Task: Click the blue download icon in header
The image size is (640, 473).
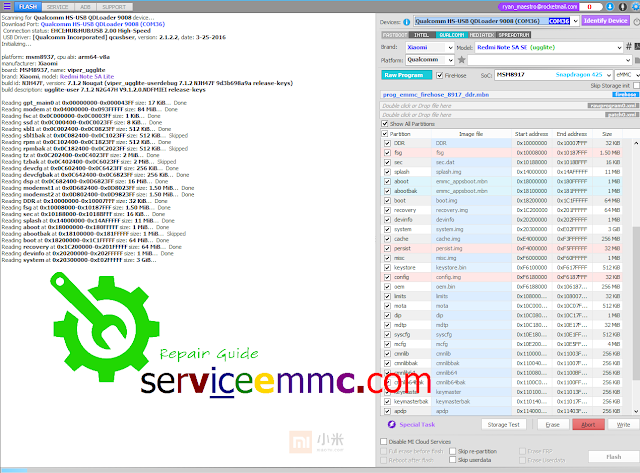Action: click(x=610, y=7)
